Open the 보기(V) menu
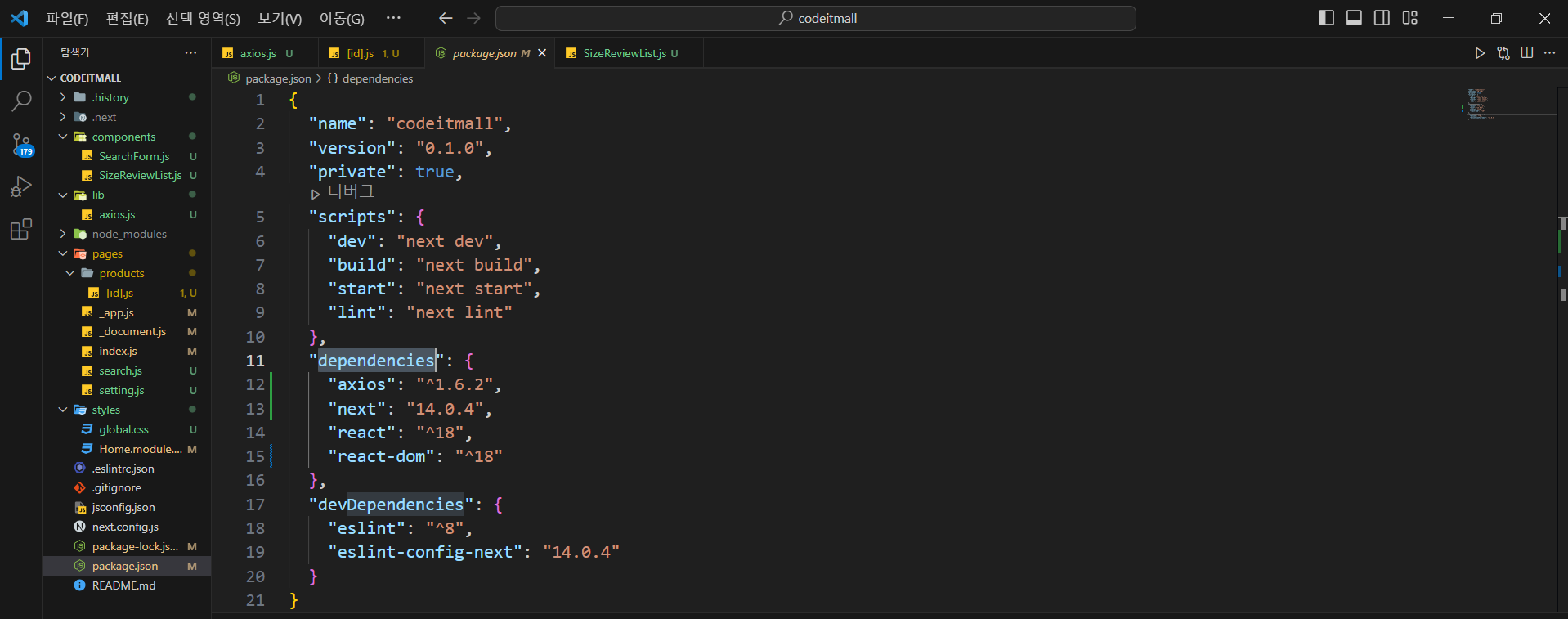This screenshot has height=619, width=1568. coord(280,18)
